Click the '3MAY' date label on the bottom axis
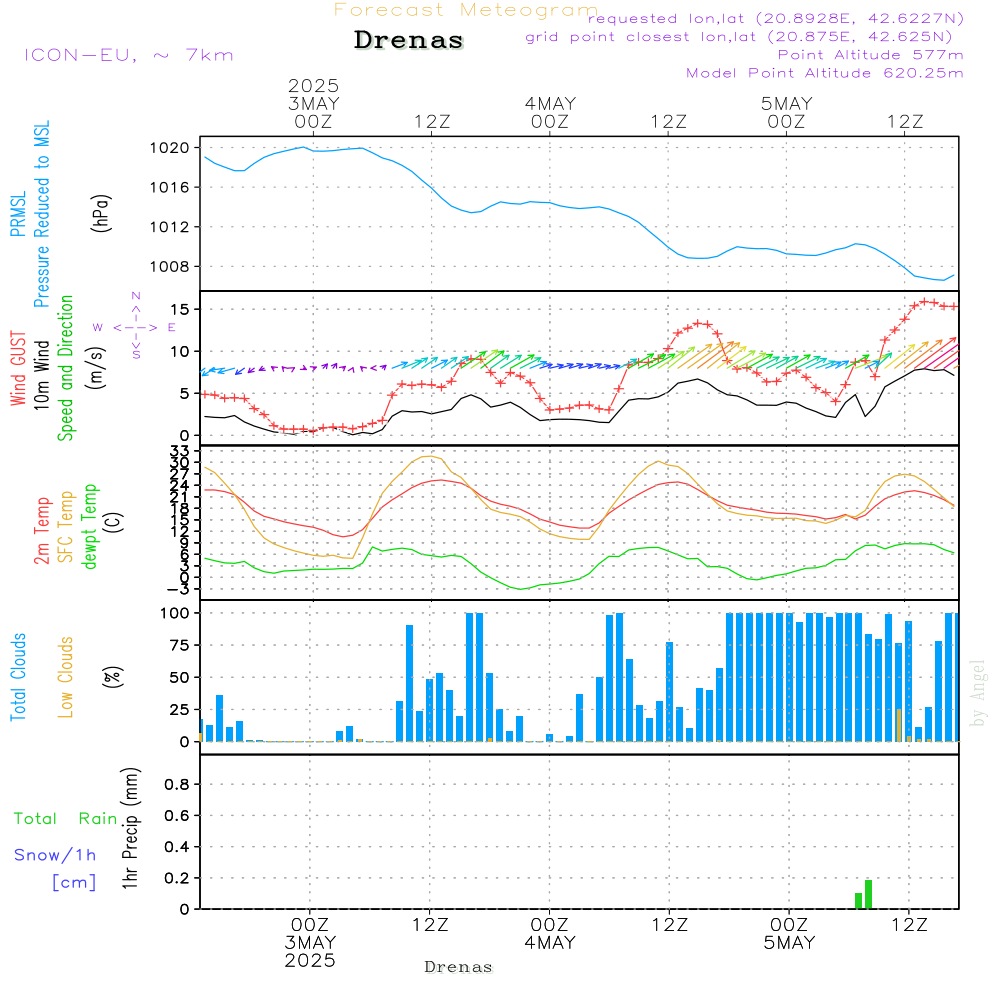 310,943
